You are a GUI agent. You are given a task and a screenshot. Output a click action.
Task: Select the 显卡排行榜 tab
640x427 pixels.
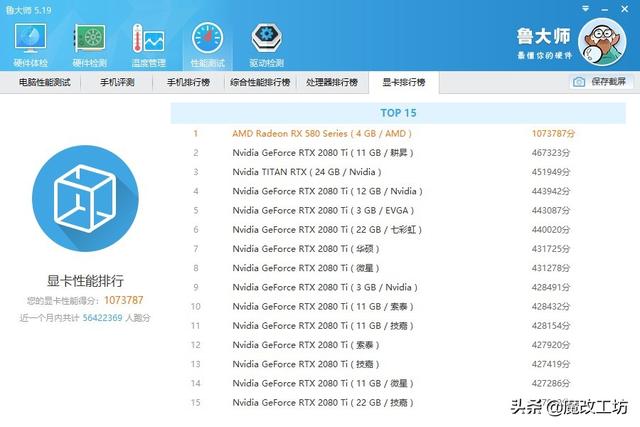404,82
